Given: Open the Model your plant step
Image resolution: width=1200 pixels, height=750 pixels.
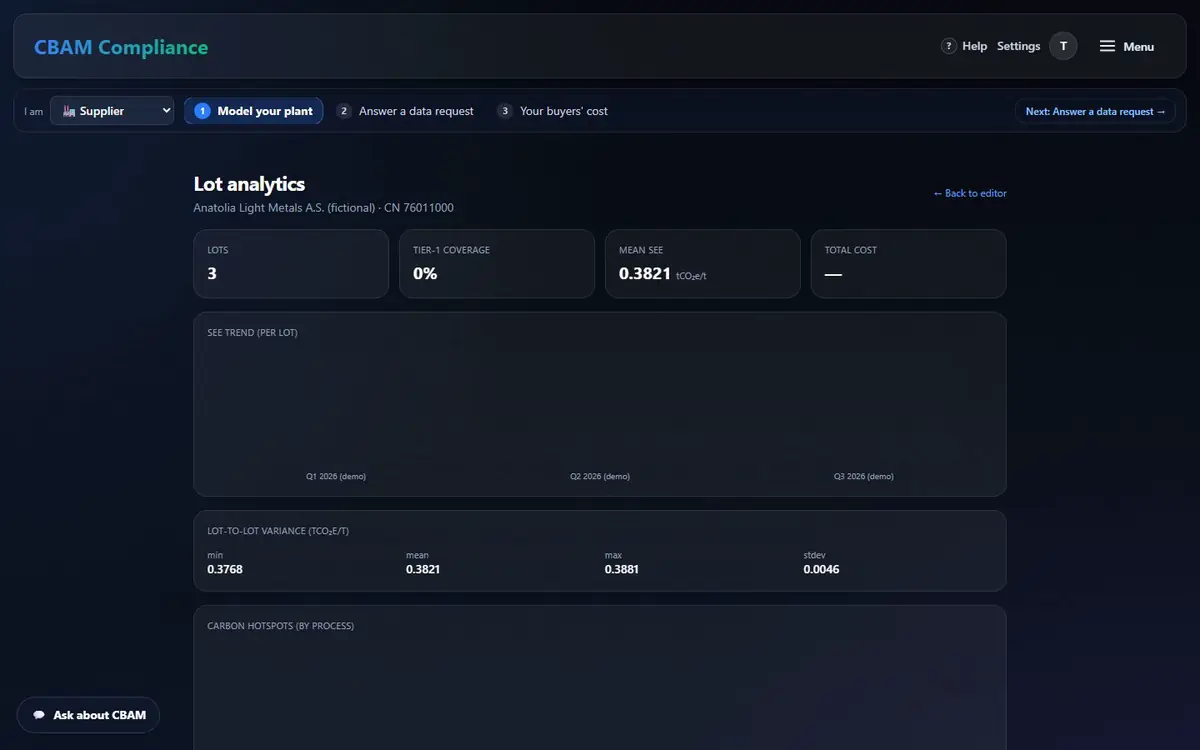Looking at the screenshot, I should [253, 111].
